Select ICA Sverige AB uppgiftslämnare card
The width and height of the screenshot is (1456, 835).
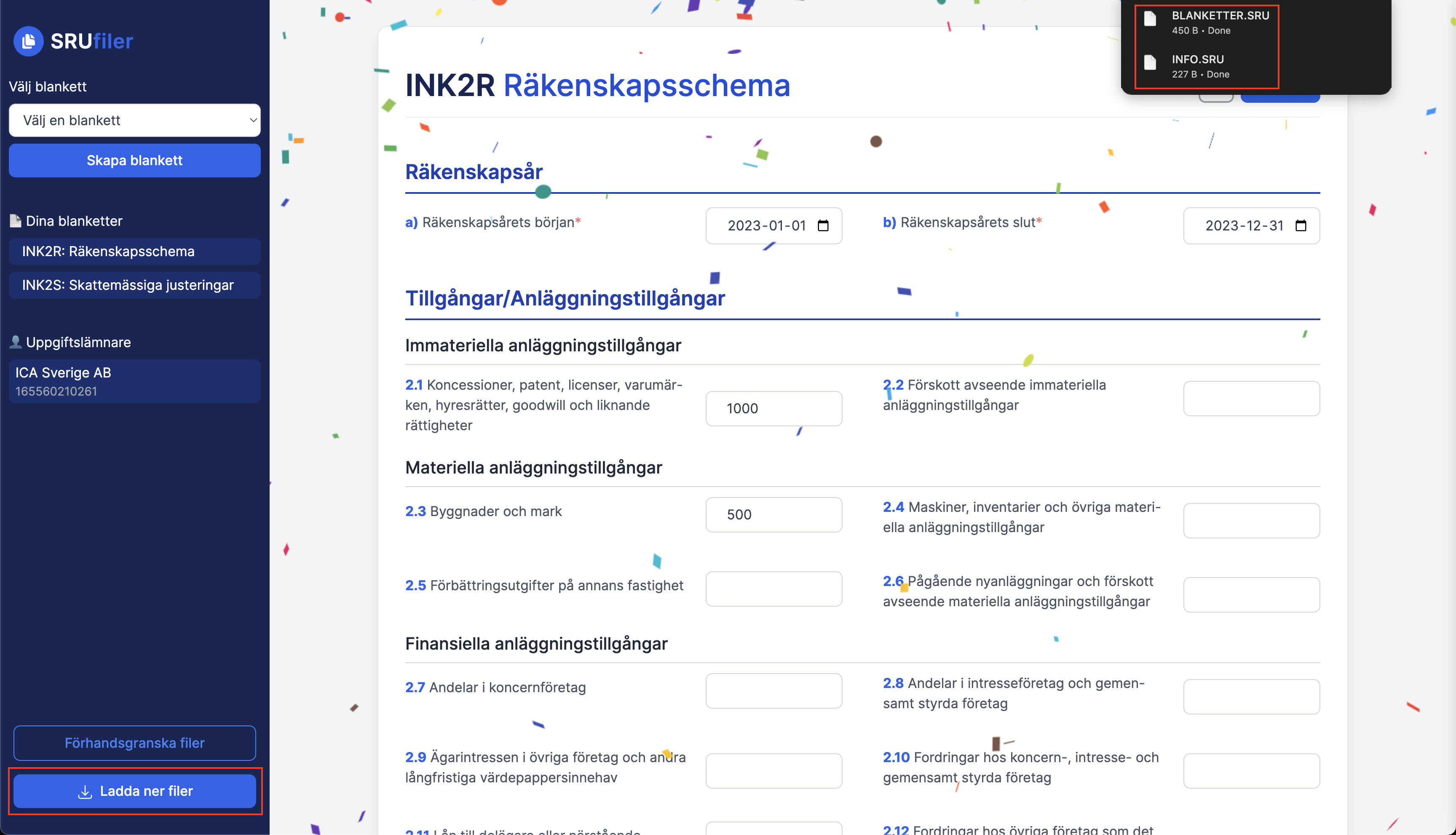pyautogui.click(x=135, y=381)
